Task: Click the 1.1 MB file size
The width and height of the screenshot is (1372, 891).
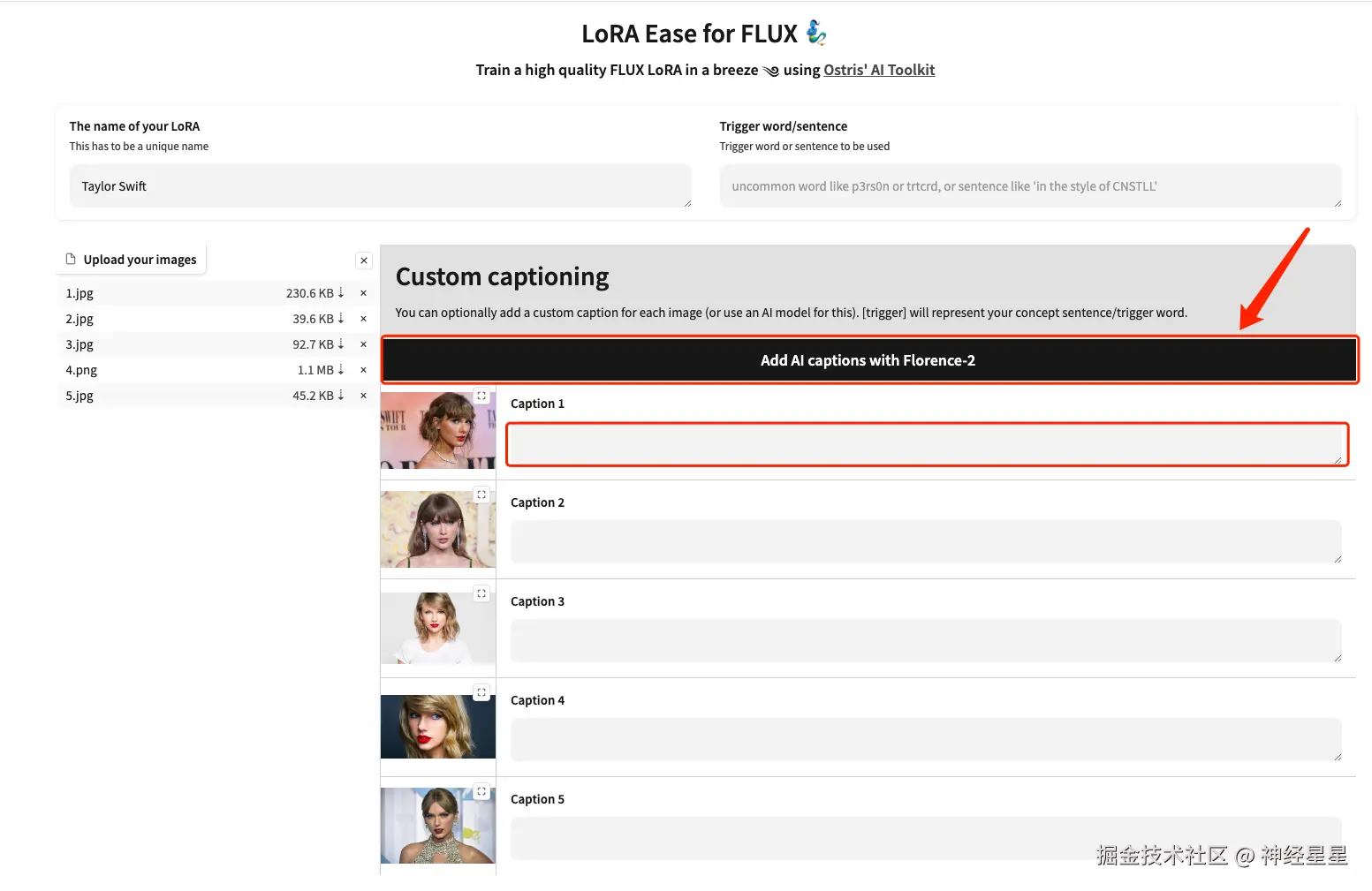Action: (x=315, y=370)
